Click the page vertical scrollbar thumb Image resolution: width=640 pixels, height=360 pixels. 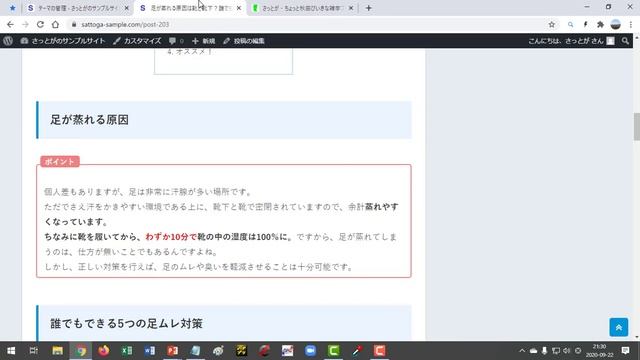pos(636,127)
